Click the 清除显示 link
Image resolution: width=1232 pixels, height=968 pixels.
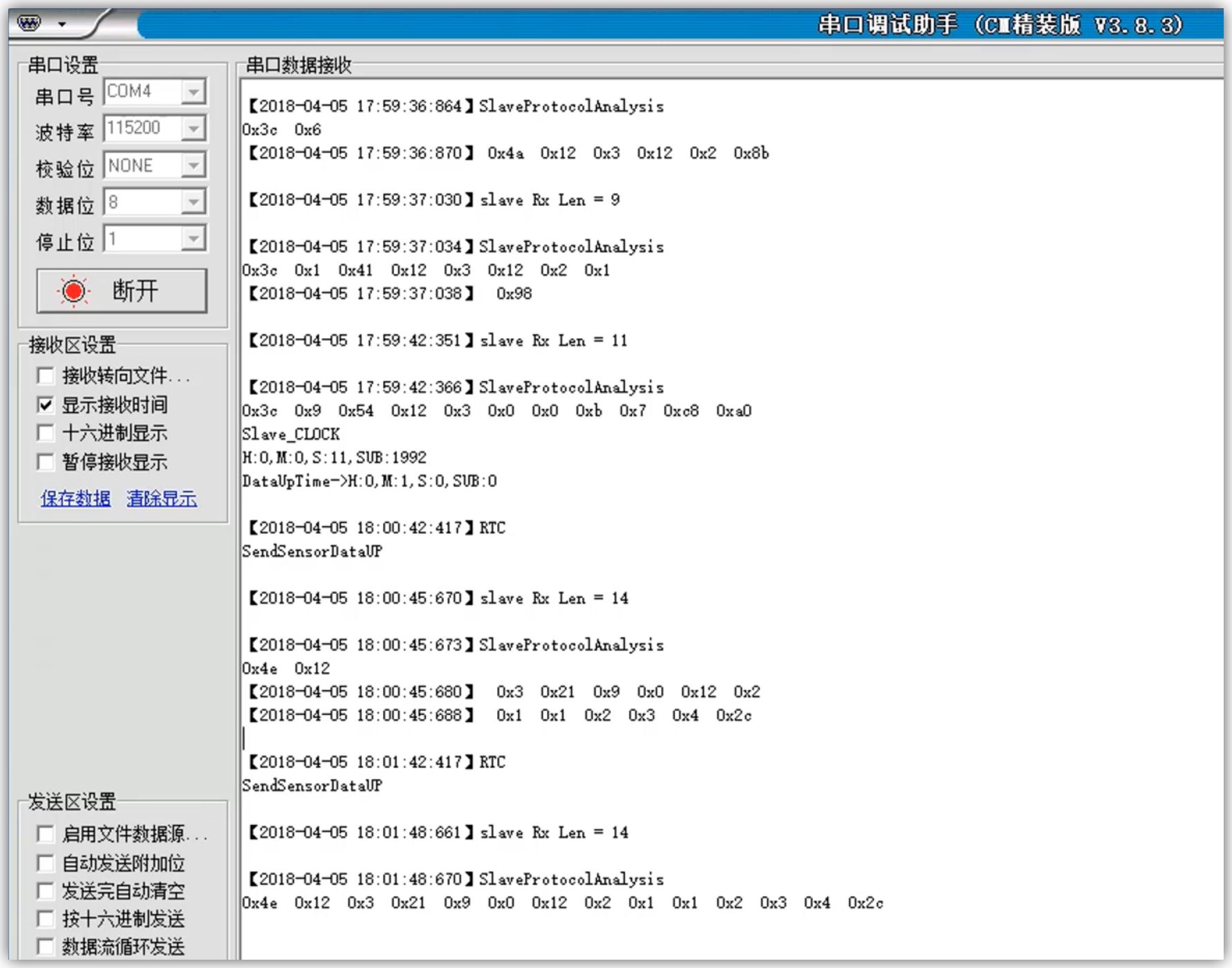tap(162, 499)
